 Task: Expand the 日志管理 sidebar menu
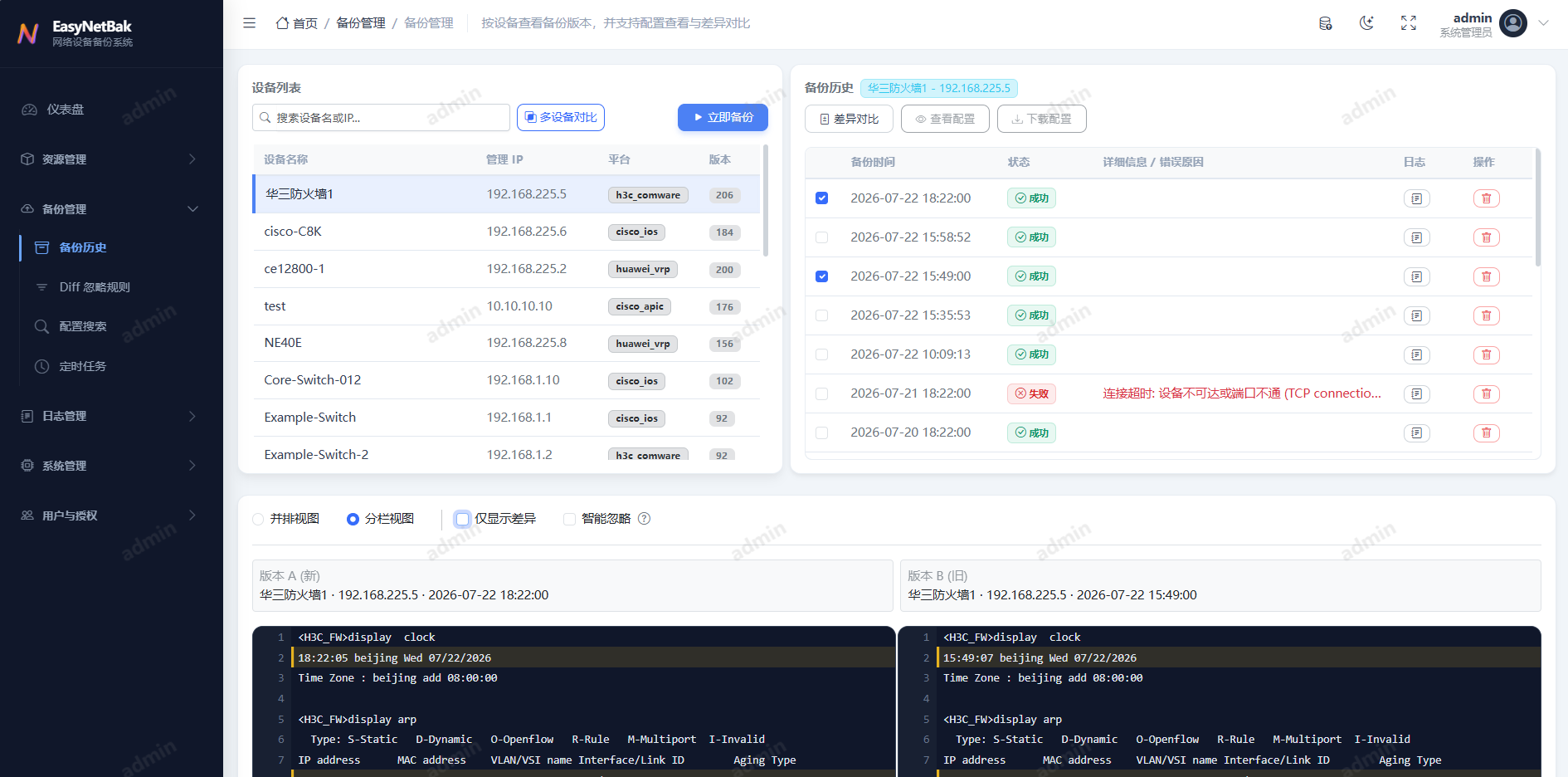coord(111,416)
